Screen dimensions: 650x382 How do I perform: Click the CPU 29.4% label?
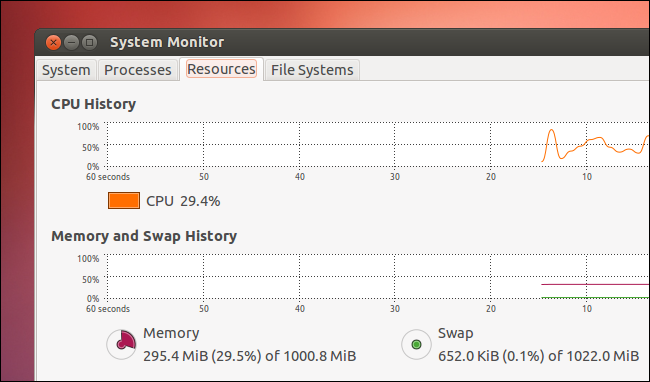tap(183, 201)
